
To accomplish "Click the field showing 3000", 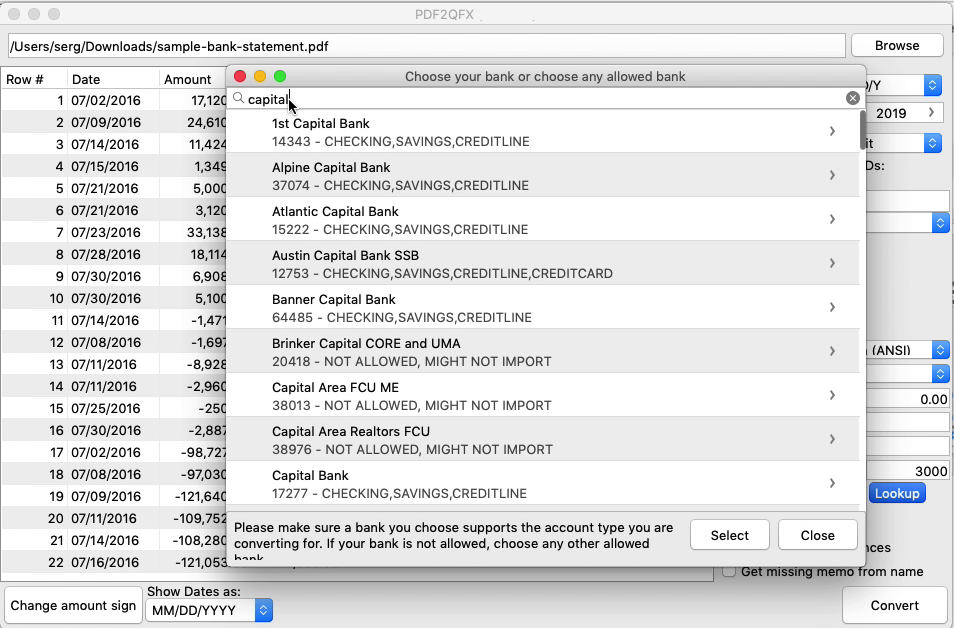I will (907, 471).
